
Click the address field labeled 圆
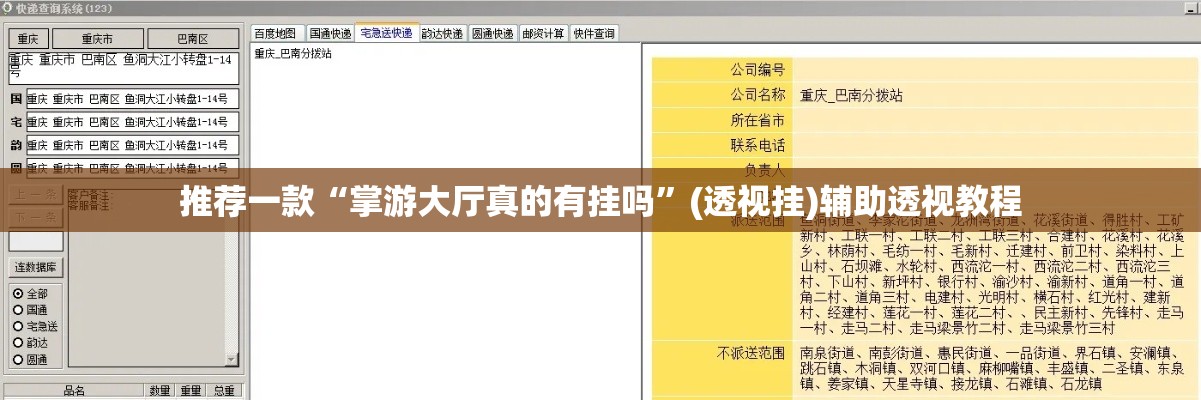[x=133, y=168]
